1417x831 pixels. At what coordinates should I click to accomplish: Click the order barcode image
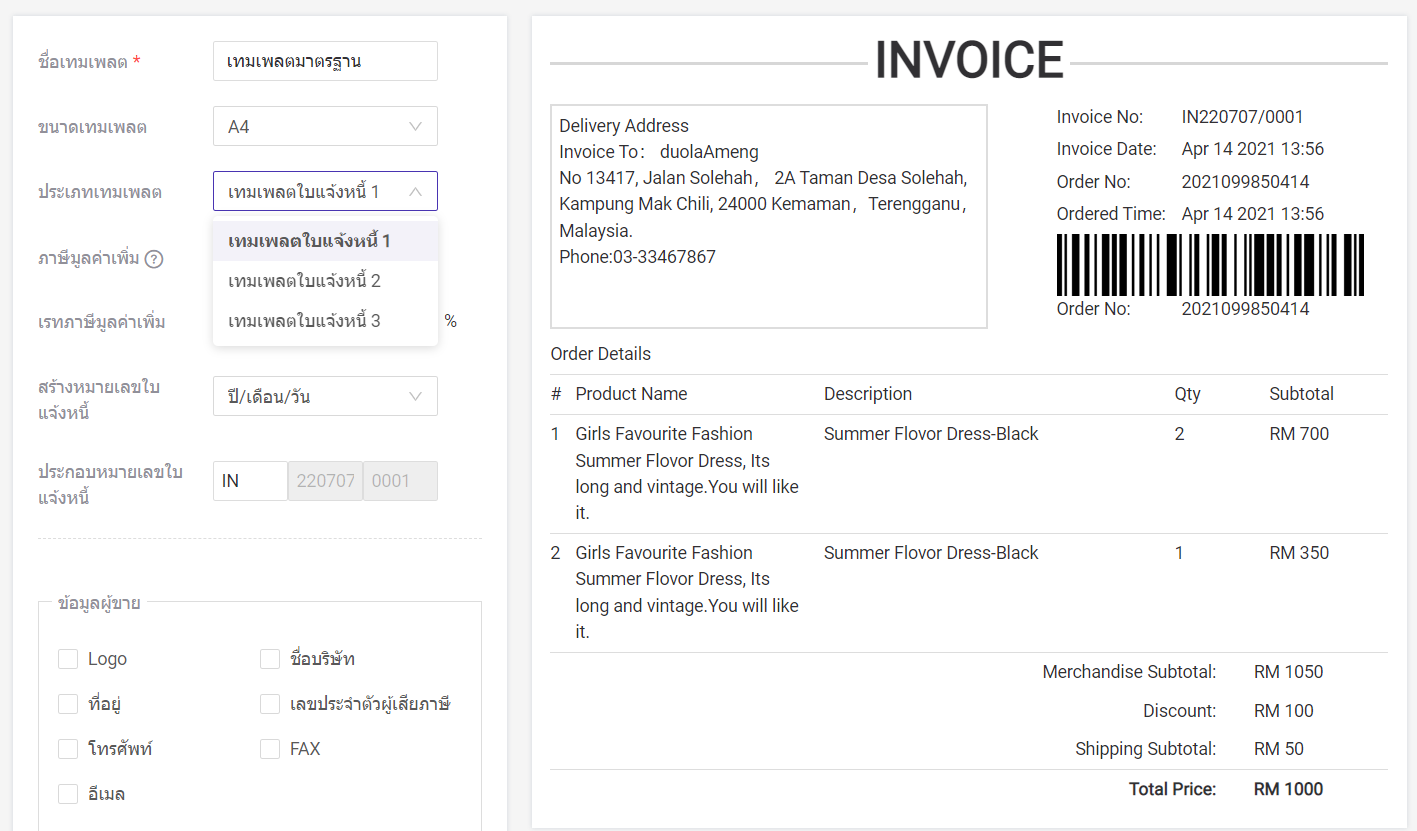(1210, 265)
